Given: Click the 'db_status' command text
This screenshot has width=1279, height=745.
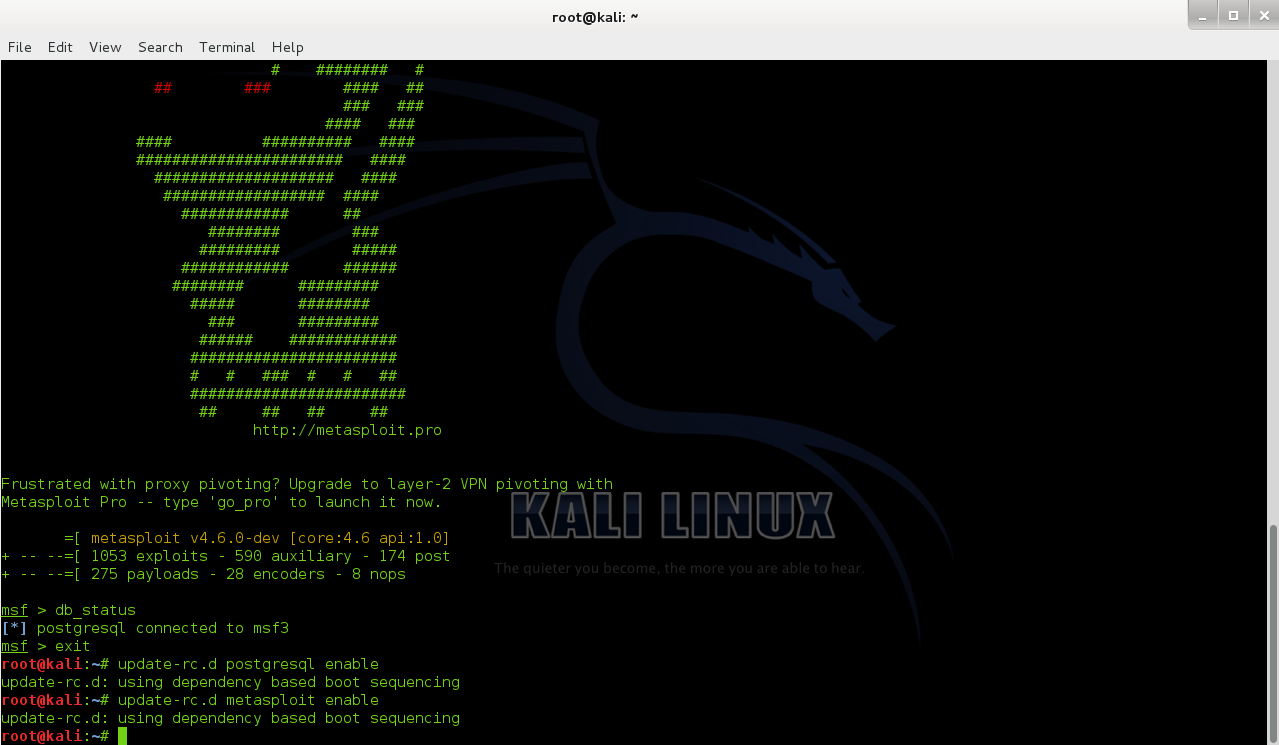Looking at the screenshot, I should 95,610.
